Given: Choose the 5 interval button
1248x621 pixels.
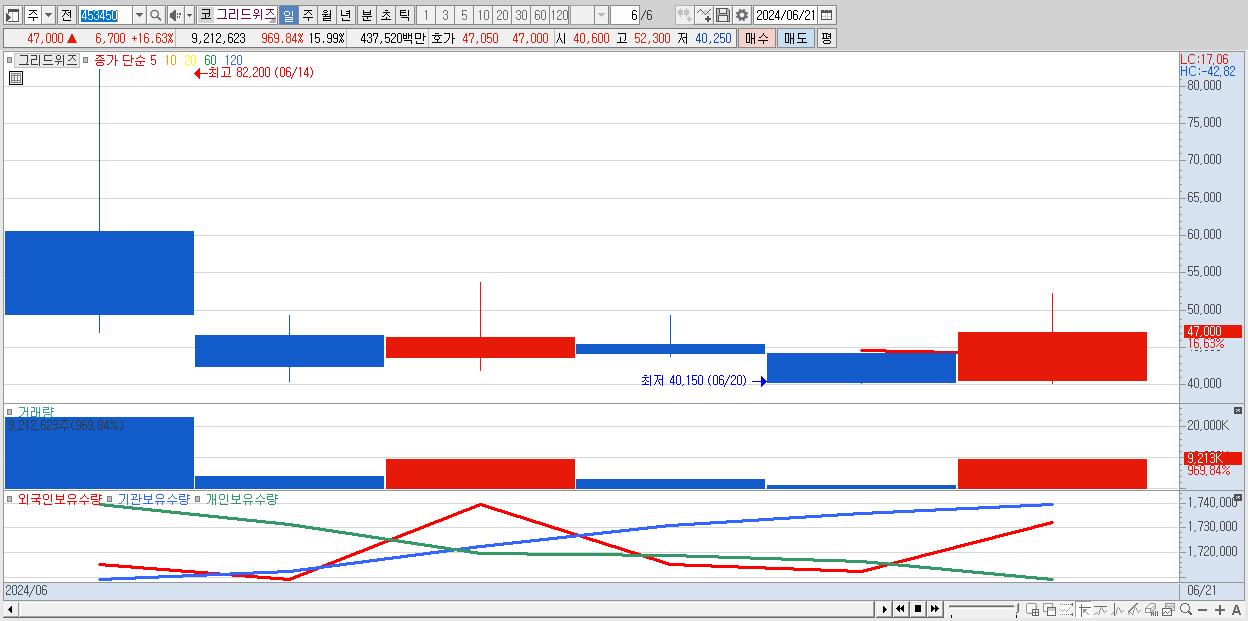Looking at the screenshot, I should [463, 15].
